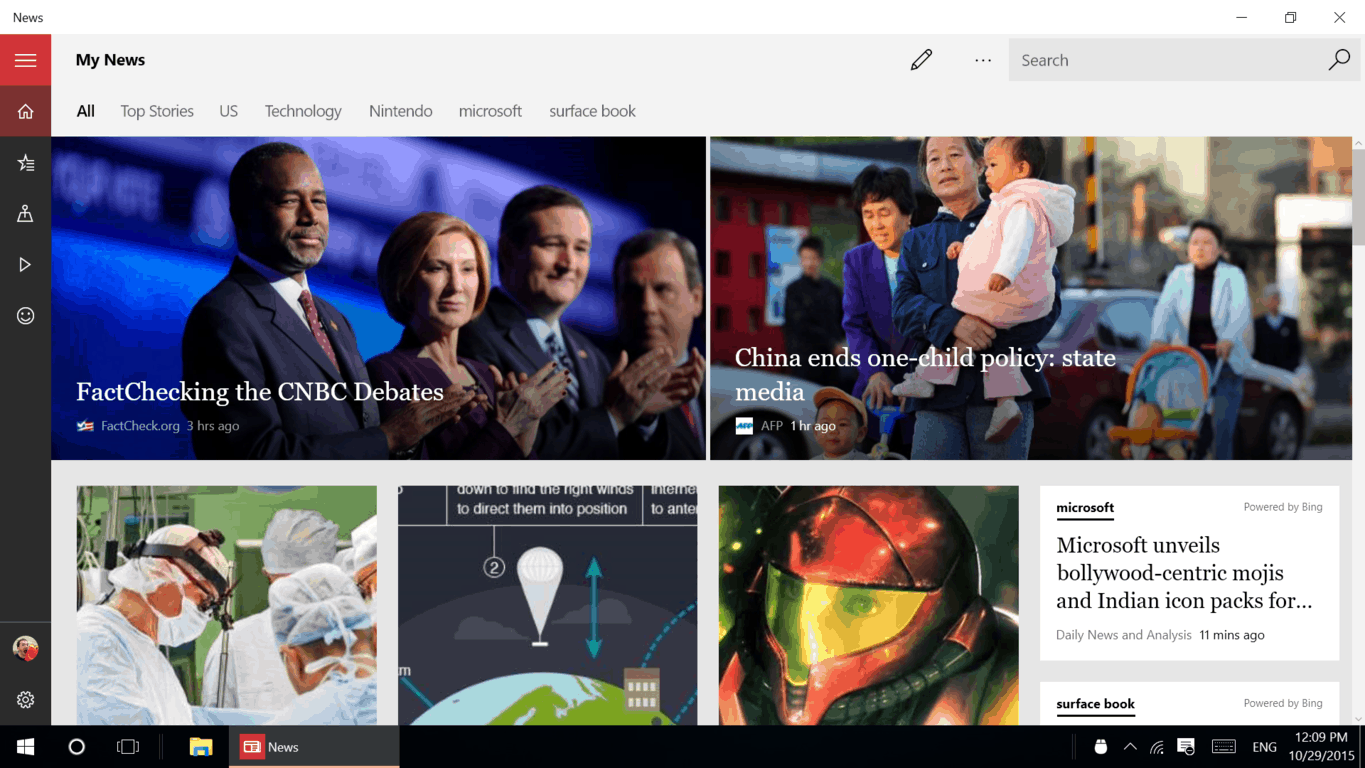Switch to the microsoft tab
1365x768 pixels.
pyautogui.click(x=490, y=111)
